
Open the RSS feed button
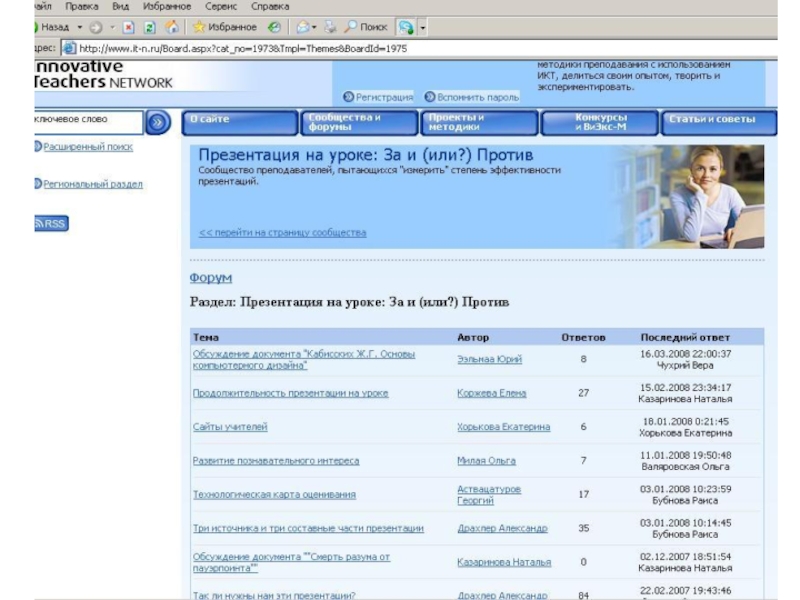tap(51, 224)
